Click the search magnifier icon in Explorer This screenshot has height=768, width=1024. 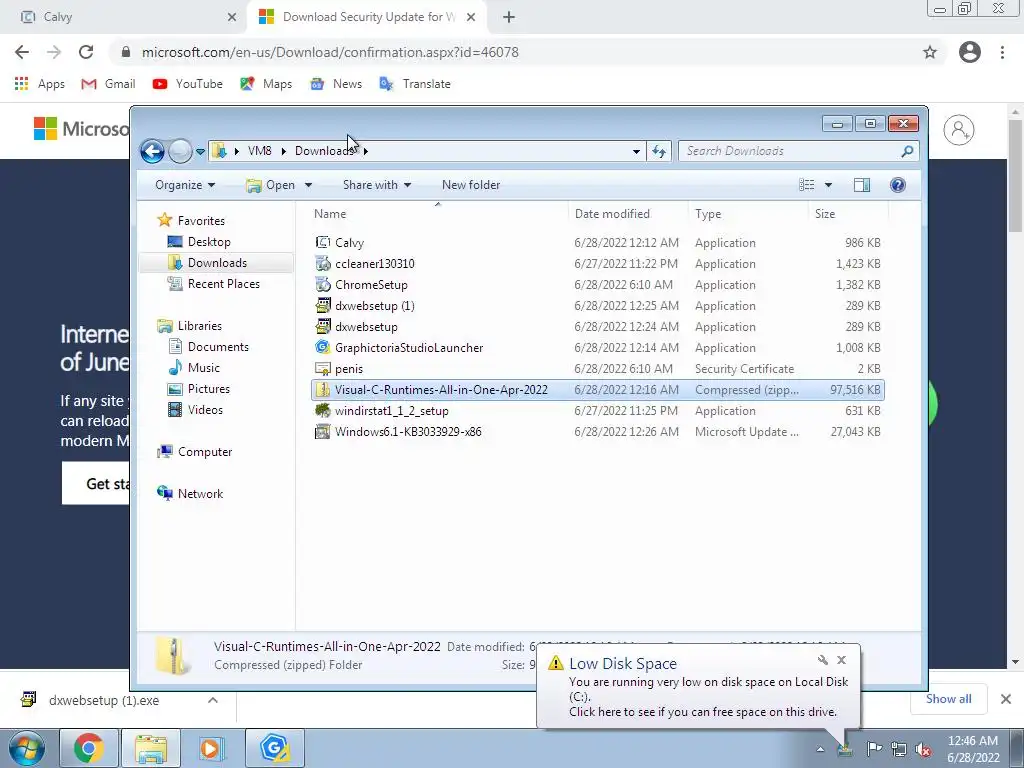click(907, 151)
